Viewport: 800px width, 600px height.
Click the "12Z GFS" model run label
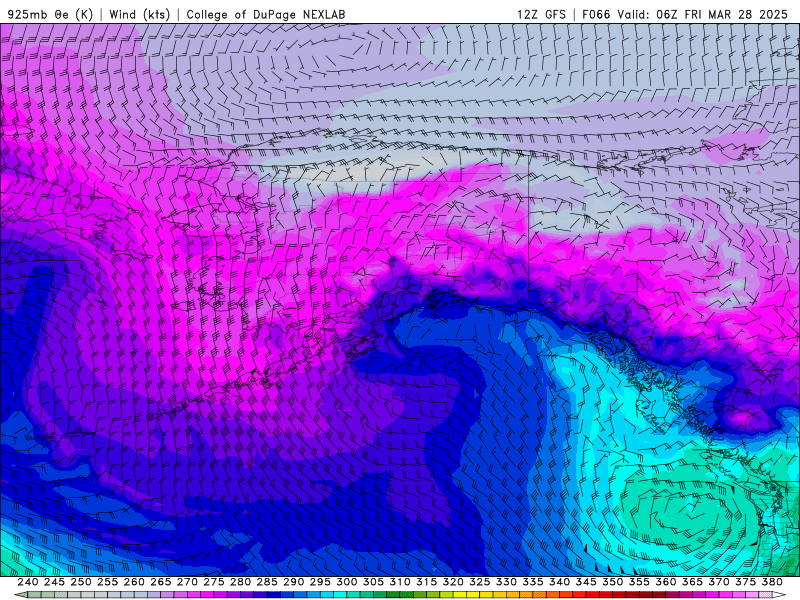pyautogui.click(x=541, y=14)
